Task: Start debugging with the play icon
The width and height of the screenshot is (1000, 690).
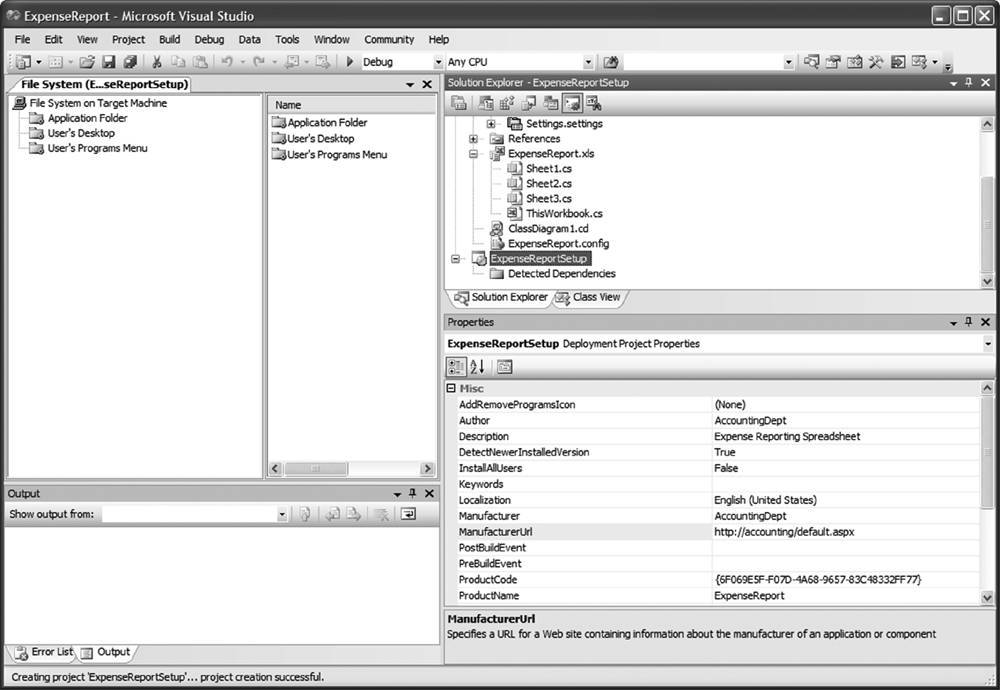Action: tap(349, 62)
